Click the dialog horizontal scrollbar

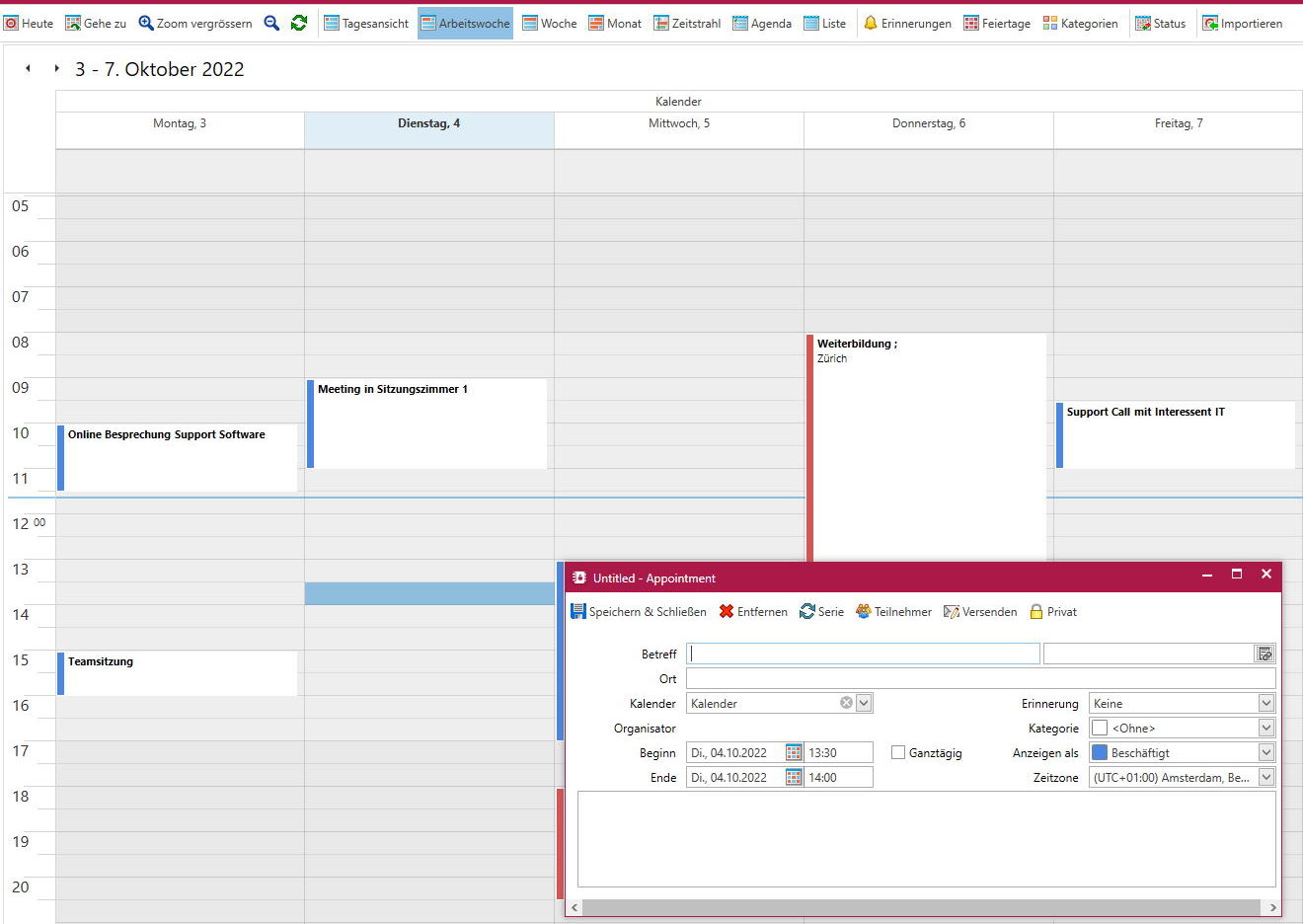pos(922,907)
